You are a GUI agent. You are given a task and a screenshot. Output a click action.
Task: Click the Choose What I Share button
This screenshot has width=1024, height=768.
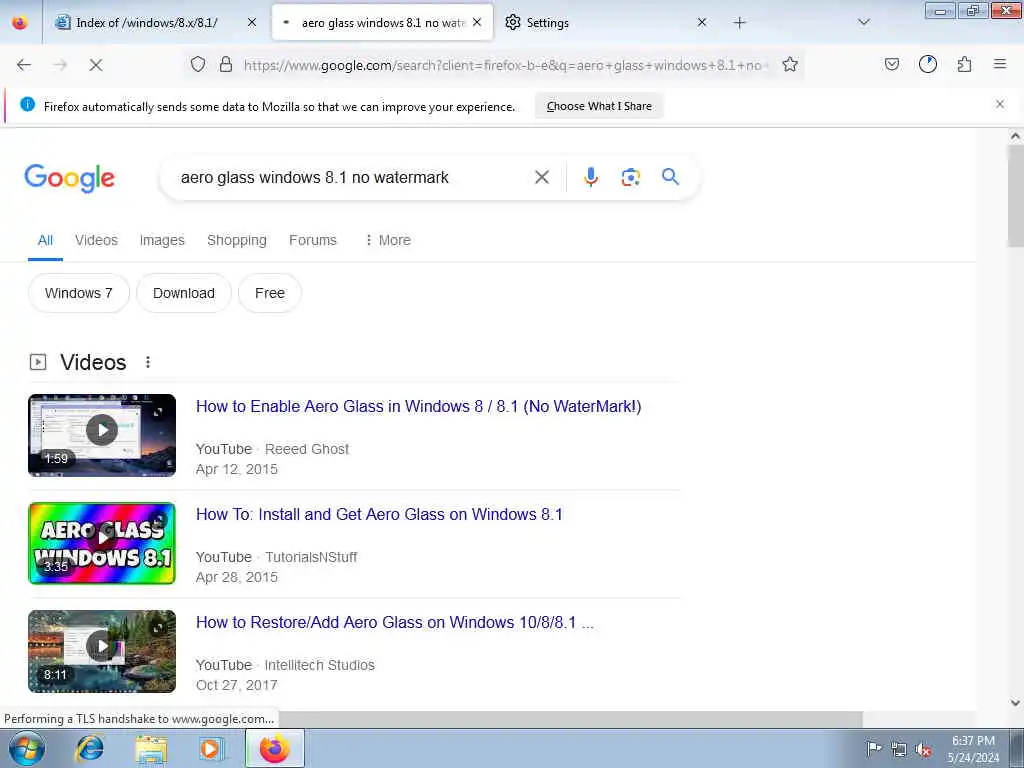[599, 106]
